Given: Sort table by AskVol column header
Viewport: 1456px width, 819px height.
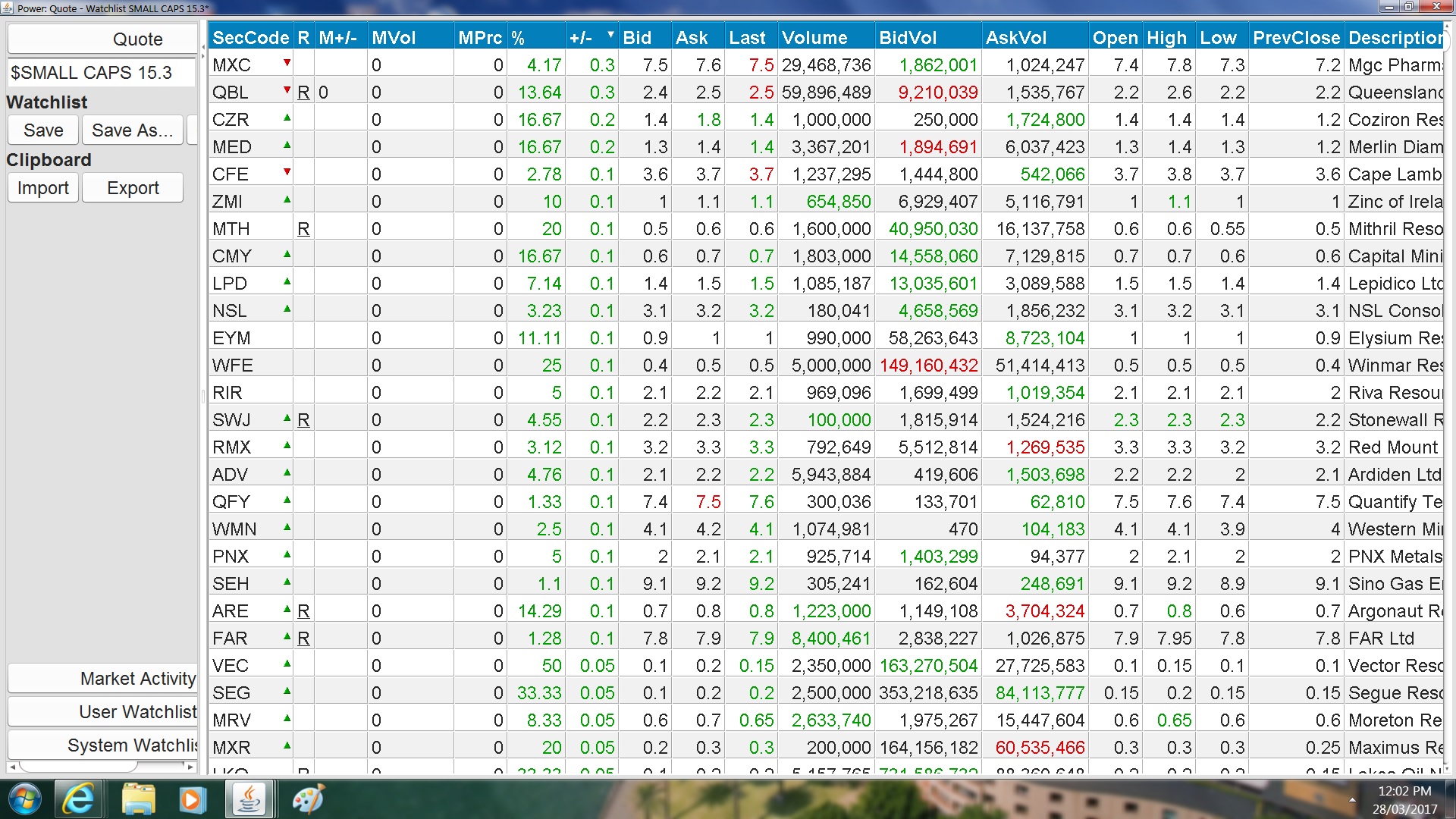Looking at the screenshot, I should [x=1034, y=37].
